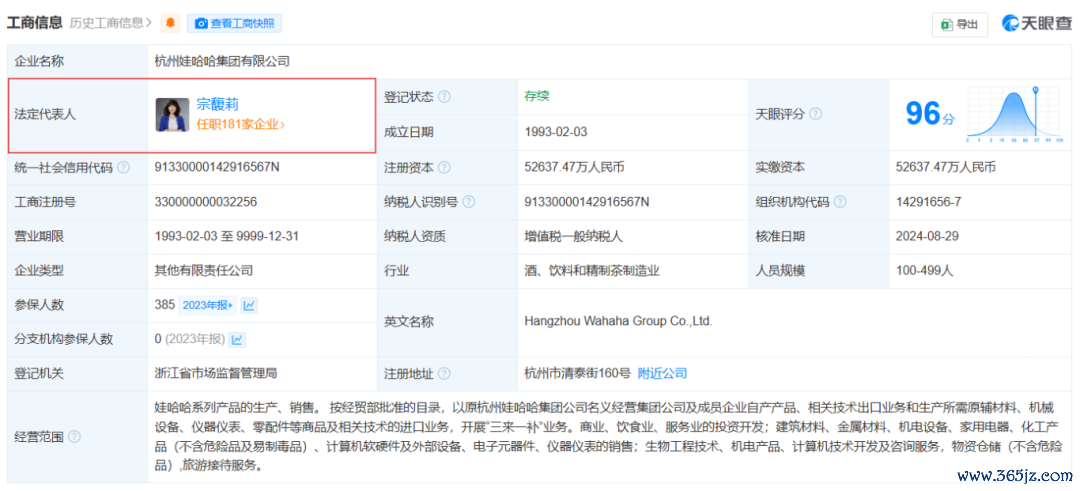Click help icon next to 天眼评分

pyautogui.click(x=815, y=114)
